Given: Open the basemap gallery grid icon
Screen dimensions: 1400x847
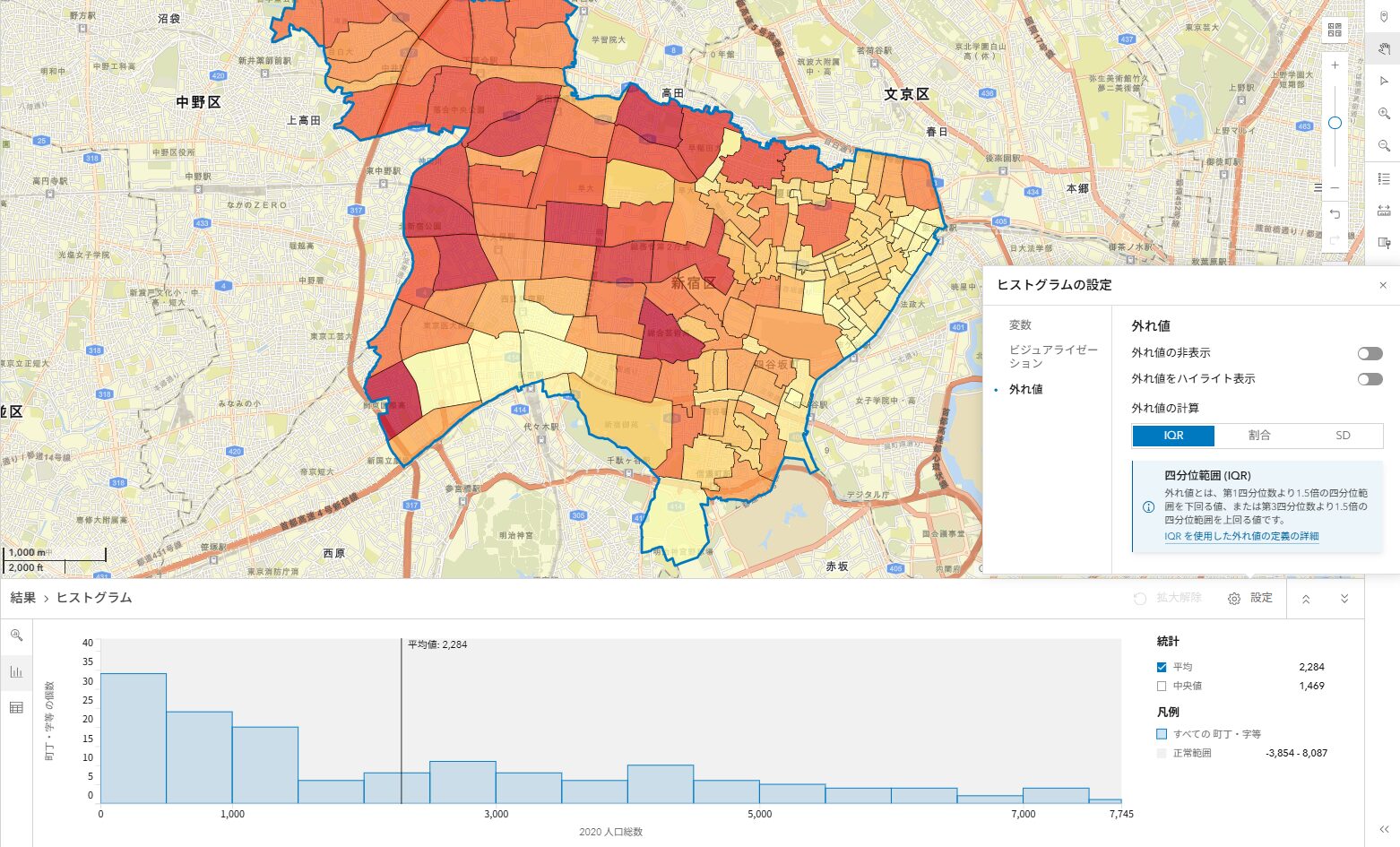Looking at the screenshot, I should coord(1335,30).
